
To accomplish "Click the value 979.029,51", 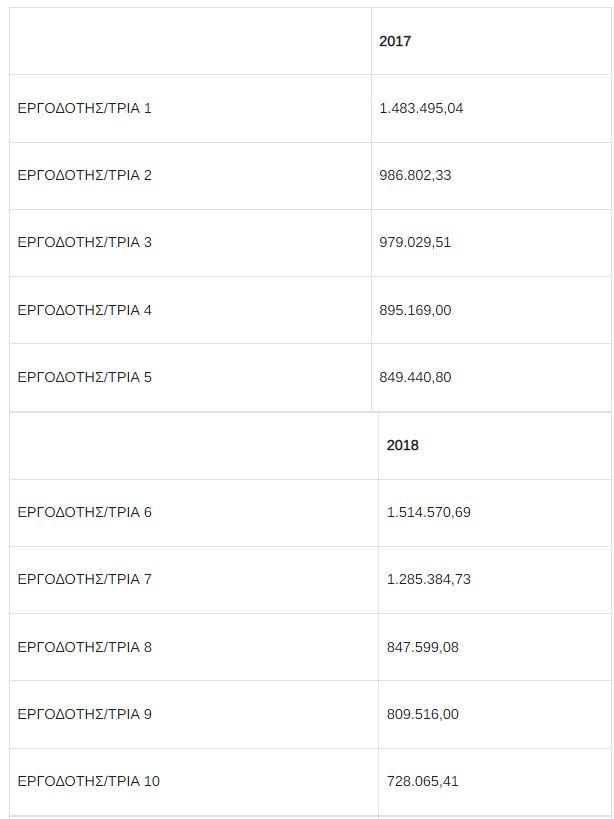I will (415, 243).
